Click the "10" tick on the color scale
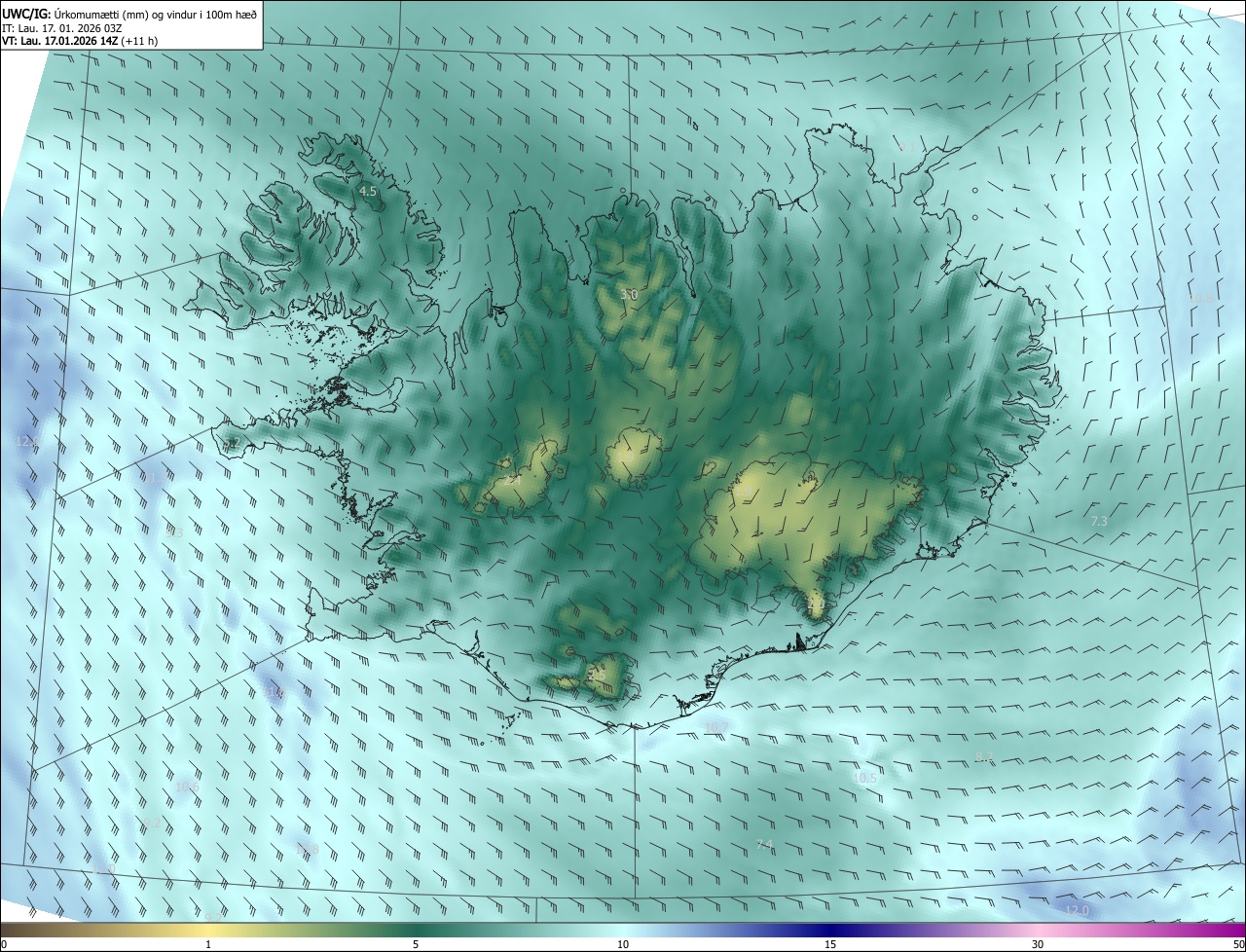Image resolution: width=1246 pixels, height=952 pixels. click(623, 945)
